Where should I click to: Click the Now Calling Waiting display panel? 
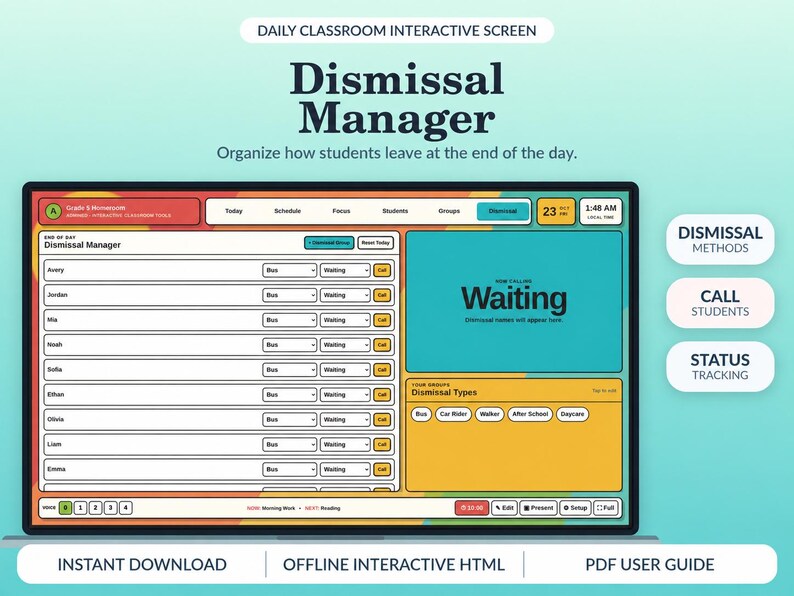(514, 302)
